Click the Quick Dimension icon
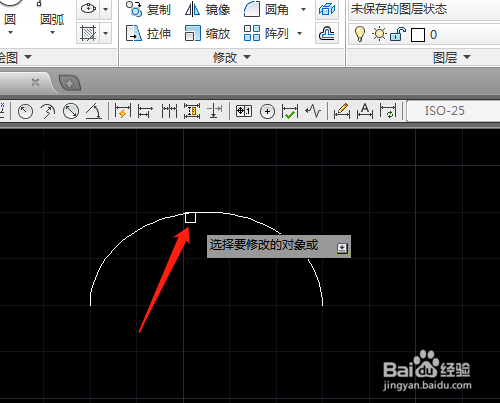 122,111
